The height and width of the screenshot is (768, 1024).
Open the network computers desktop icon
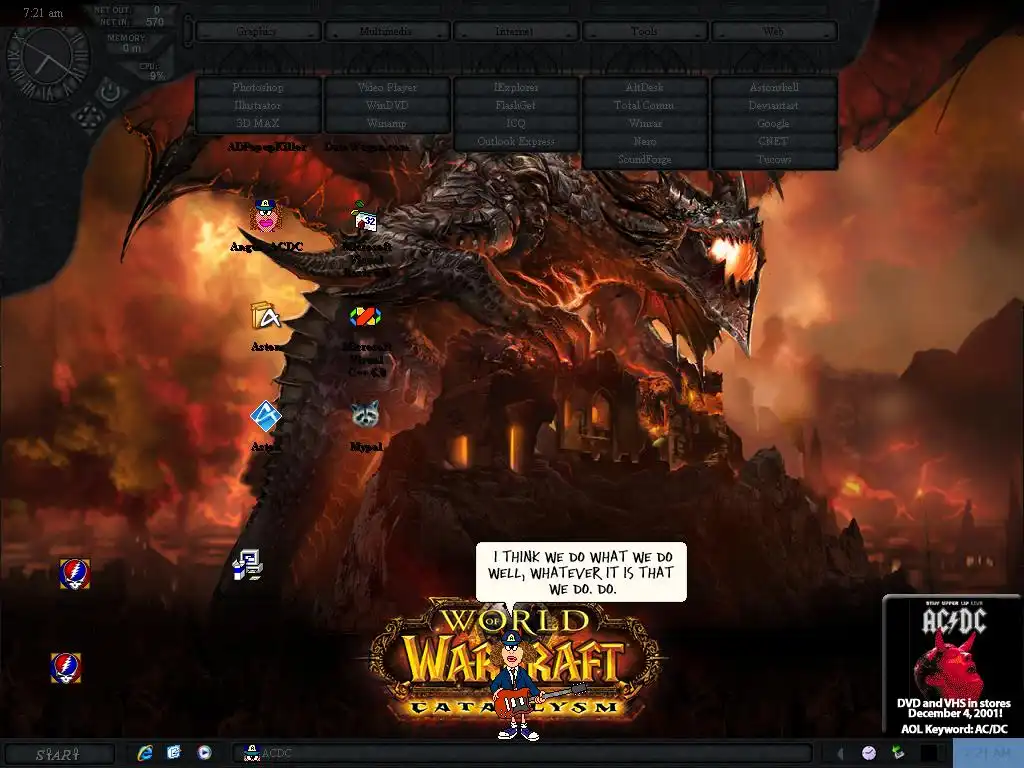pyautogui.click(x=248, y=566)
